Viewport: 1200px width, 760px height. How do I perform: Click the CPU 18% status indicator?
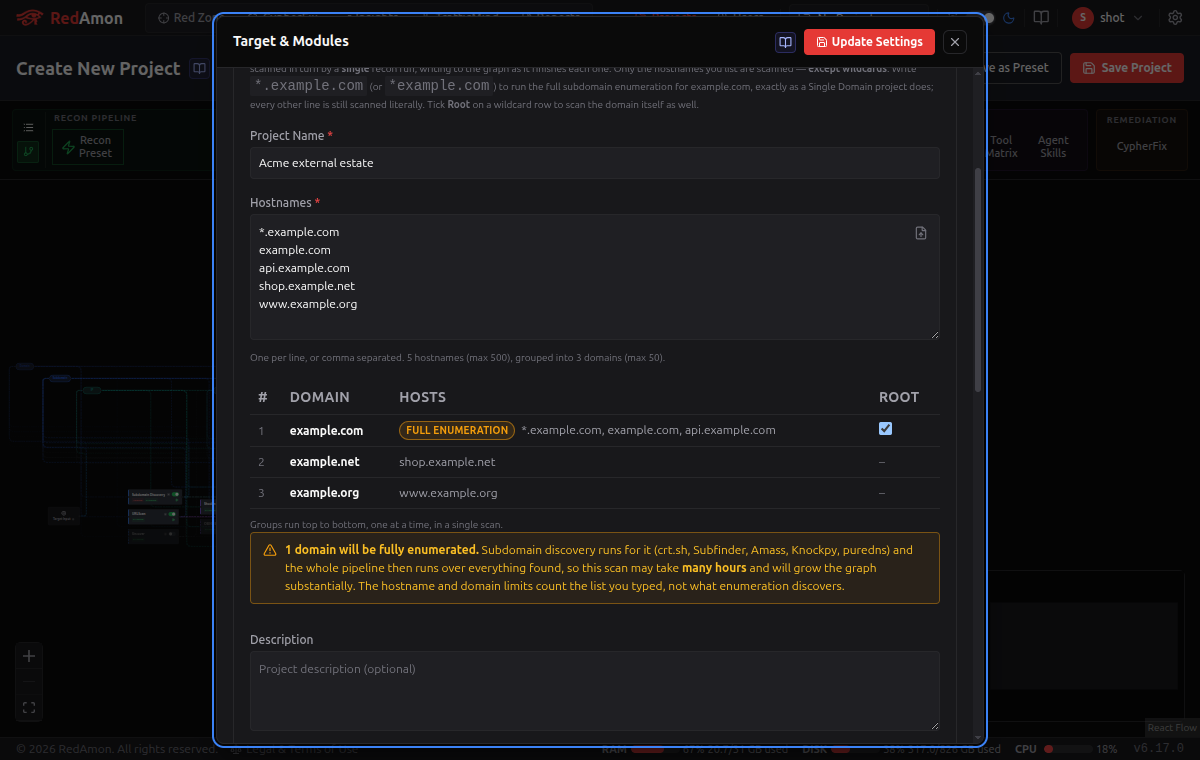click(1066, 748)
